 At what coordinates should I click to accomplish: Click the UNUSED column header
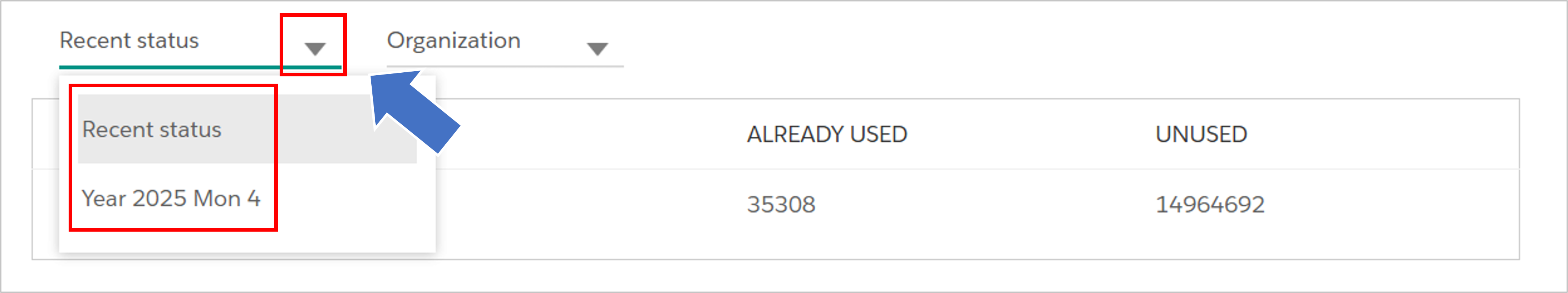(x=1201, y=134)
